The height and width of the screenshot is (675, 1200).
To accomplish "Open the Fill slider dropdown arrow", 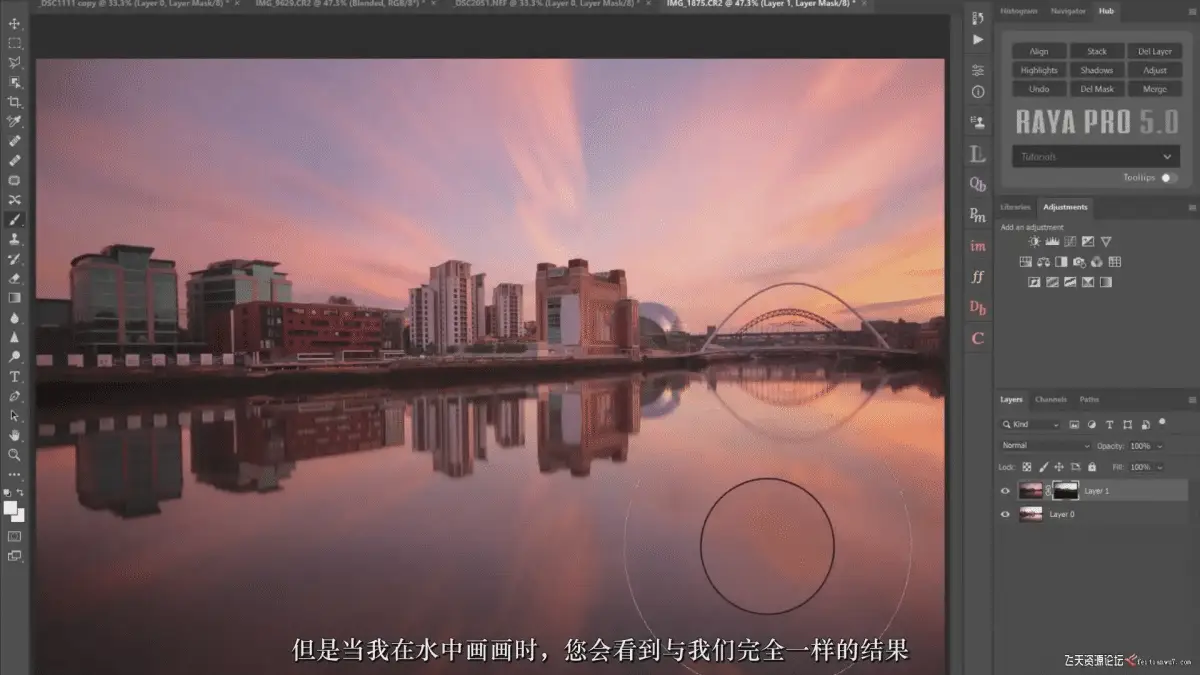I will [x=1160, y=467].
